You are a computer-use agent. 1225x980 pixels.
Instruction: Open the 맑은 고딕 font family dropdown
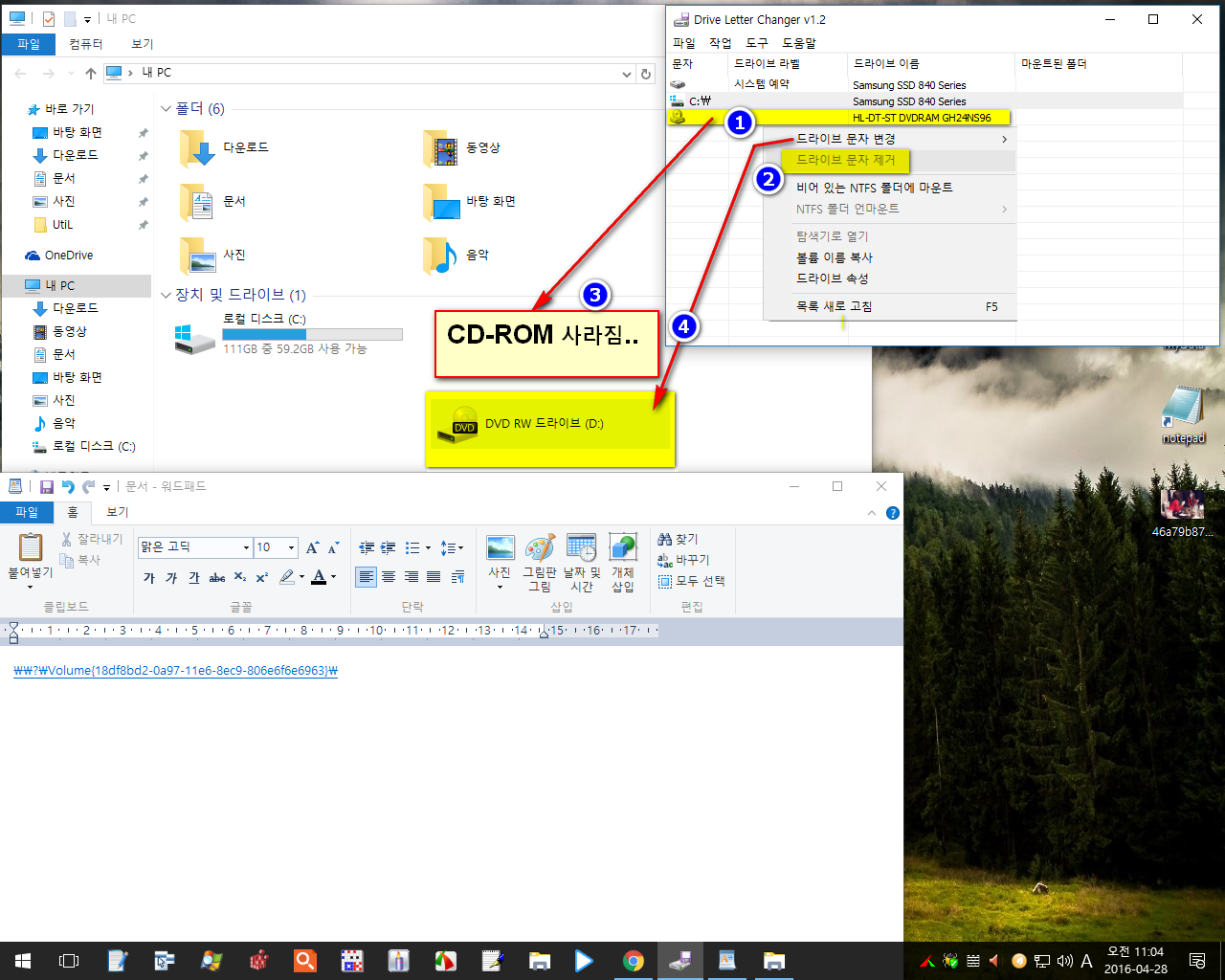(246, 547)
